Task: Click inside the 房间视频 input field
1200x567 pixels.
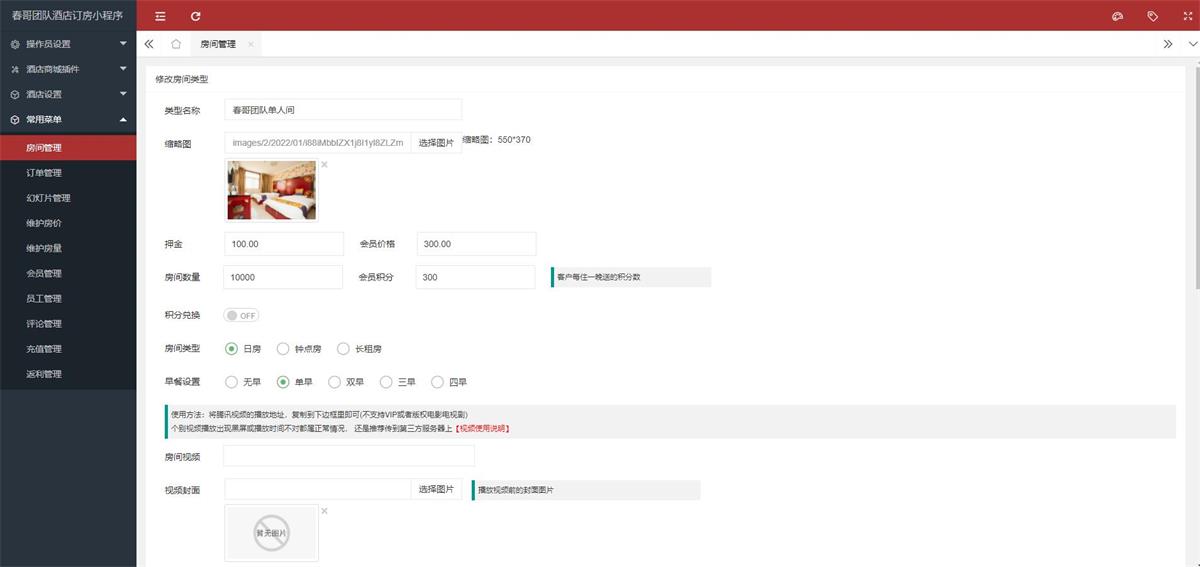Action: (334, 456)
